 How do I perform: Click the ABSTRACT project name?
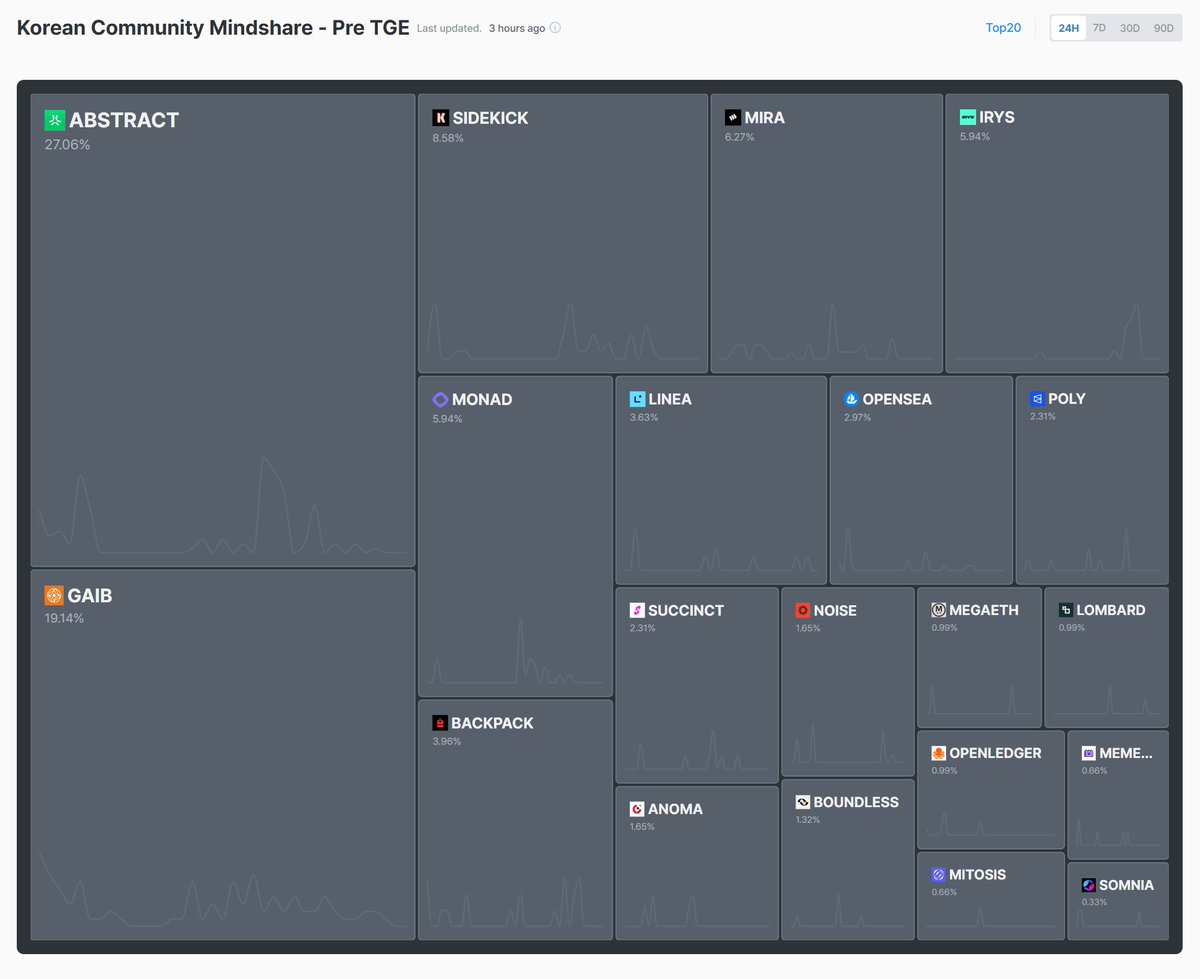pyautogui.click(x=124, y=120)
